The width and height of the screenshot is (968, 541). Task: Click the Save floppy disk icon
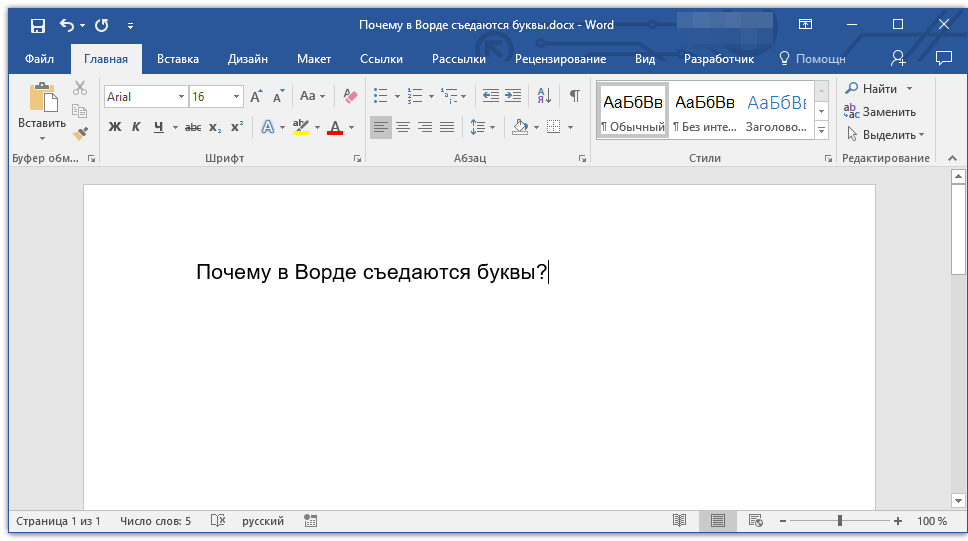click(x=37, y=25)
